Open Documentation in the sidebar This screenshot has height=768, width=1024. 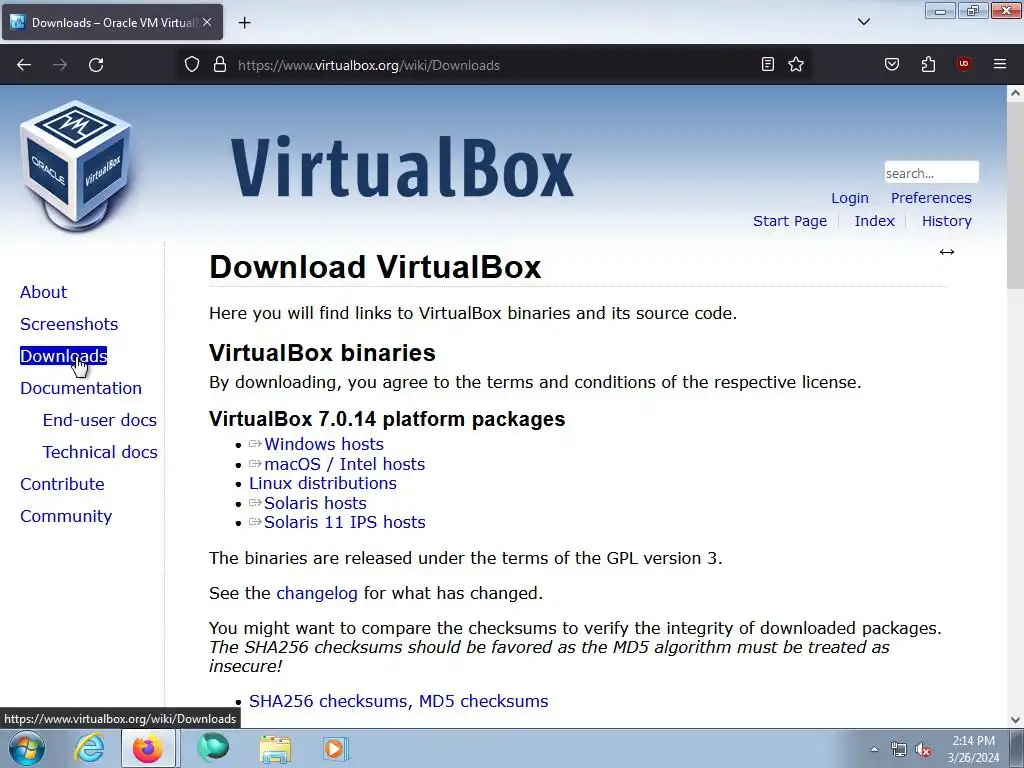[x=81, y=388]
